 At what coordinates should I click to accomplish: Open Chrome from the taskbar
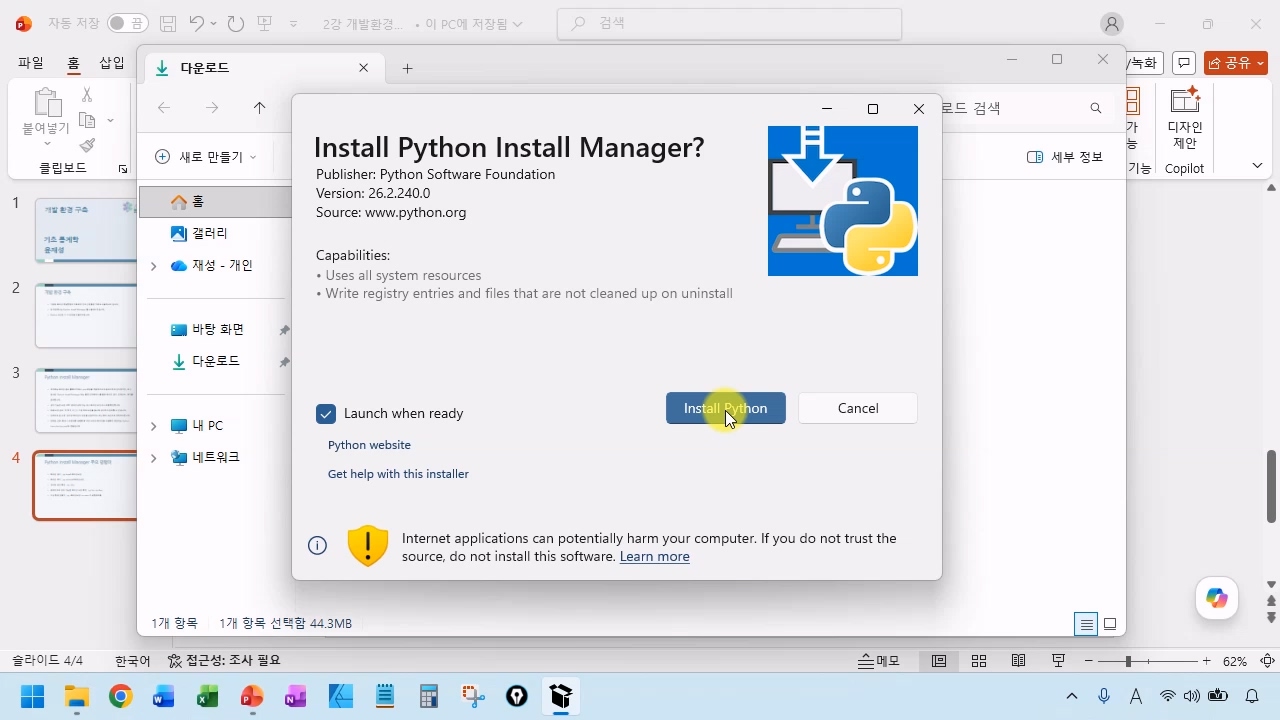[120, 696]
